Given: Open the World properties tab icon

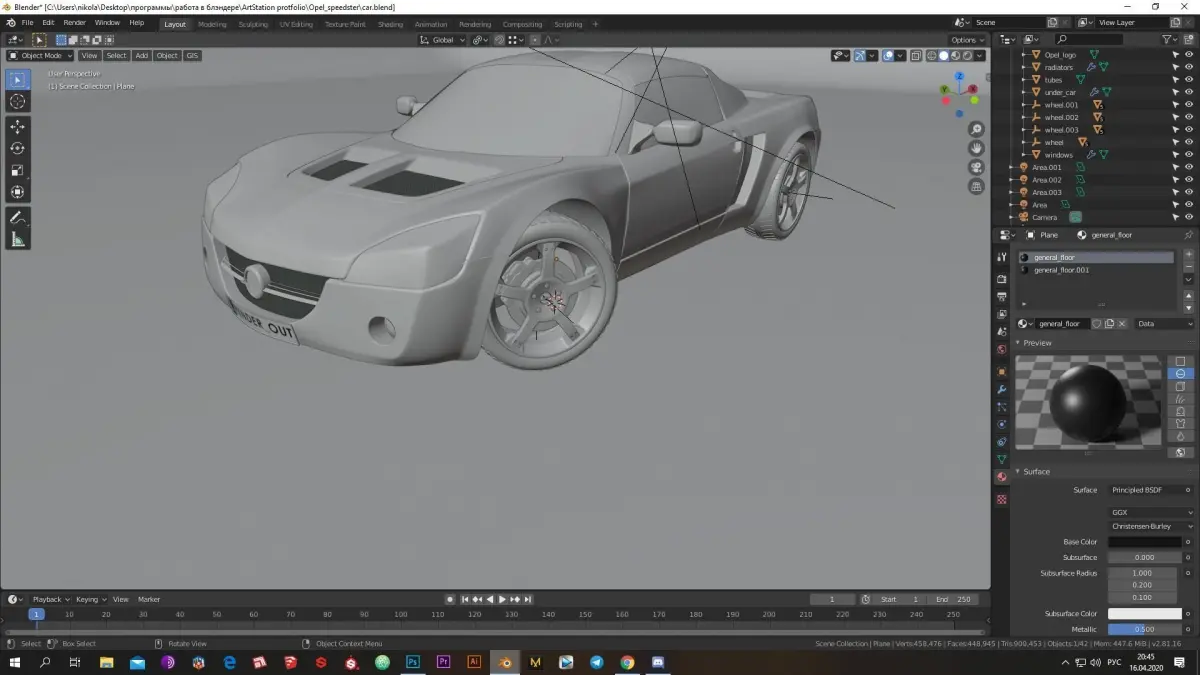Looking at the screenshot, I should pyautogui.click(x=1002, y=350).
